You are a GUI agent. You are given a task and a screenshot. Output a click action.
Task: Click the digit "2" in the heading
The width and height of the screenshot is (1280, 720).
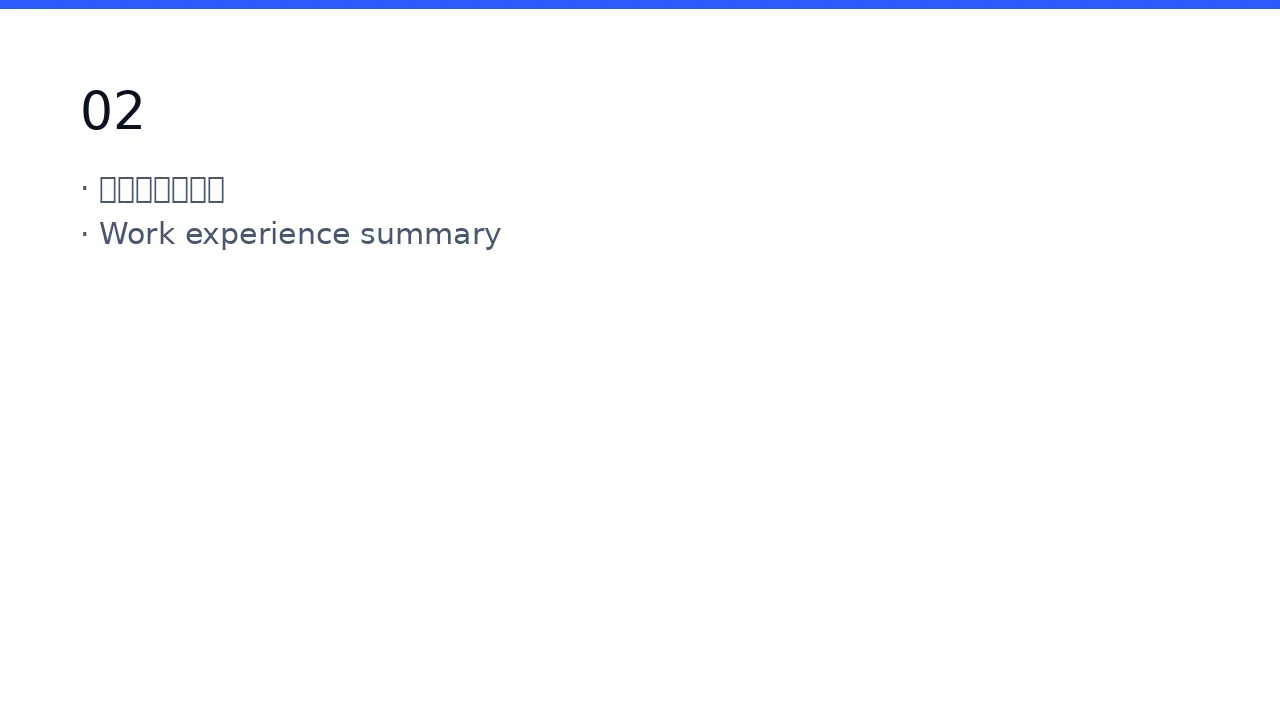pyautogui.click(x=129, y=112)
